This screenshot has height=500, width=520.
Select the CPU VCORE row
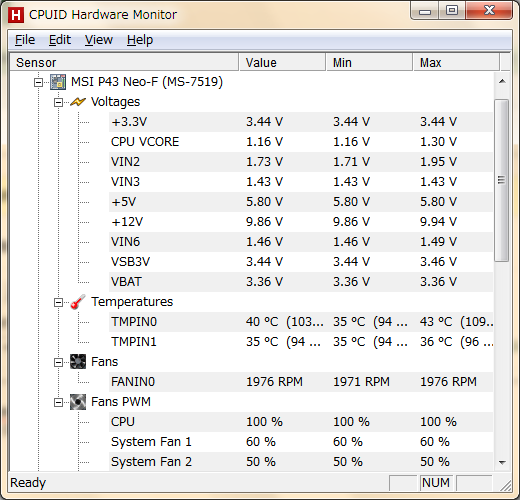(301, 142)
